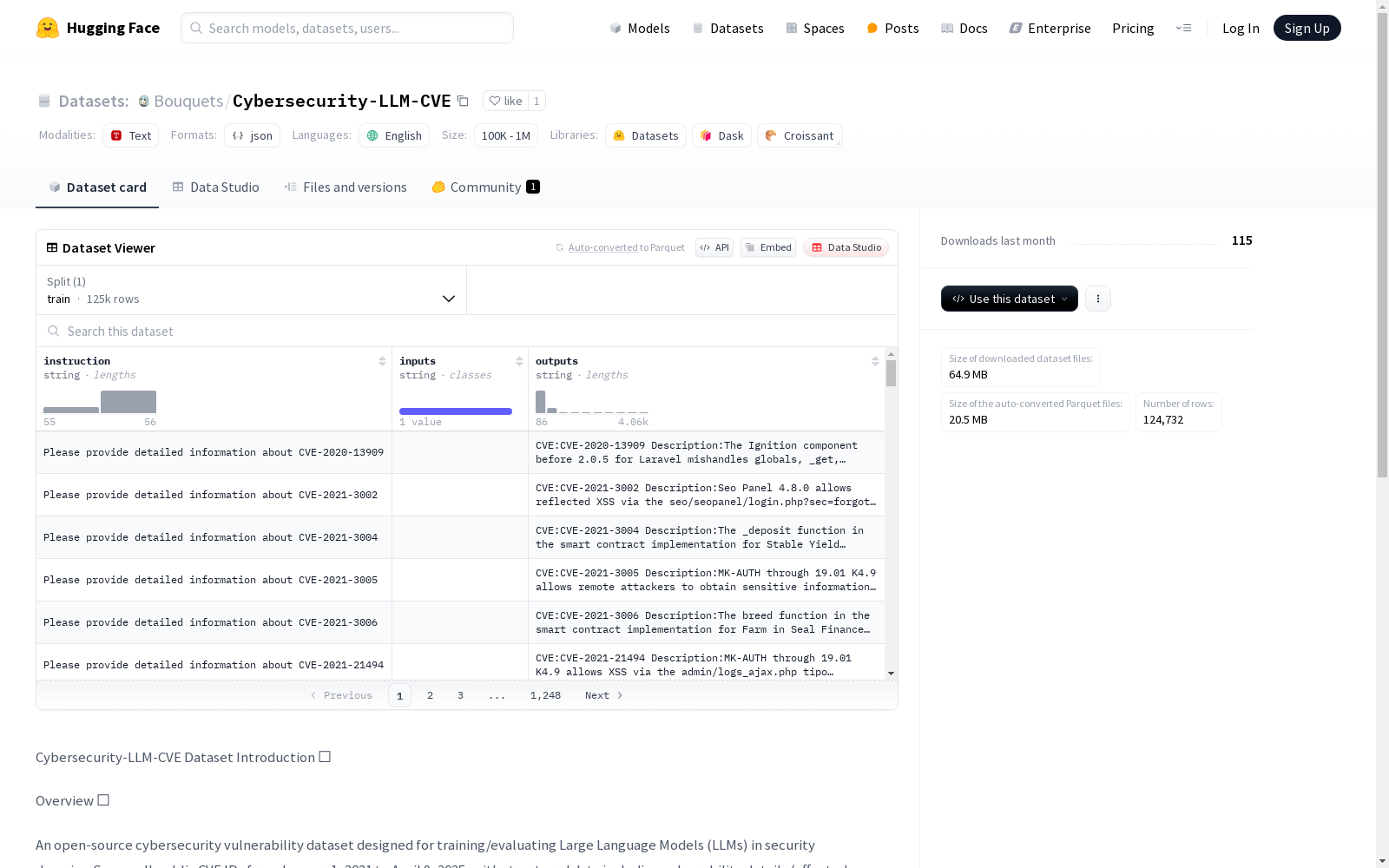Sort the inputs column
The image size is (1389, 868).
click(x=519, y=361)
